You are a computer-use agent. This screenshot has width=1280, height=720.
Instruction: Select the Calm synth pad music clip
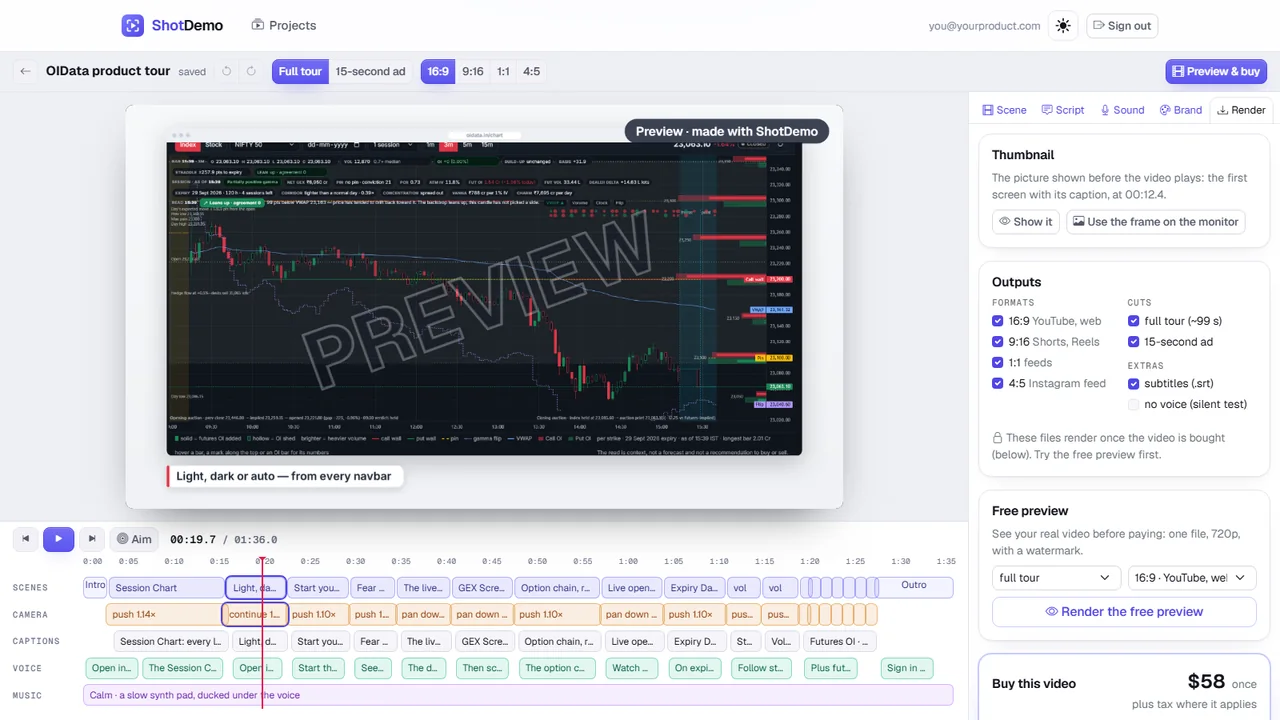(518, 695)
